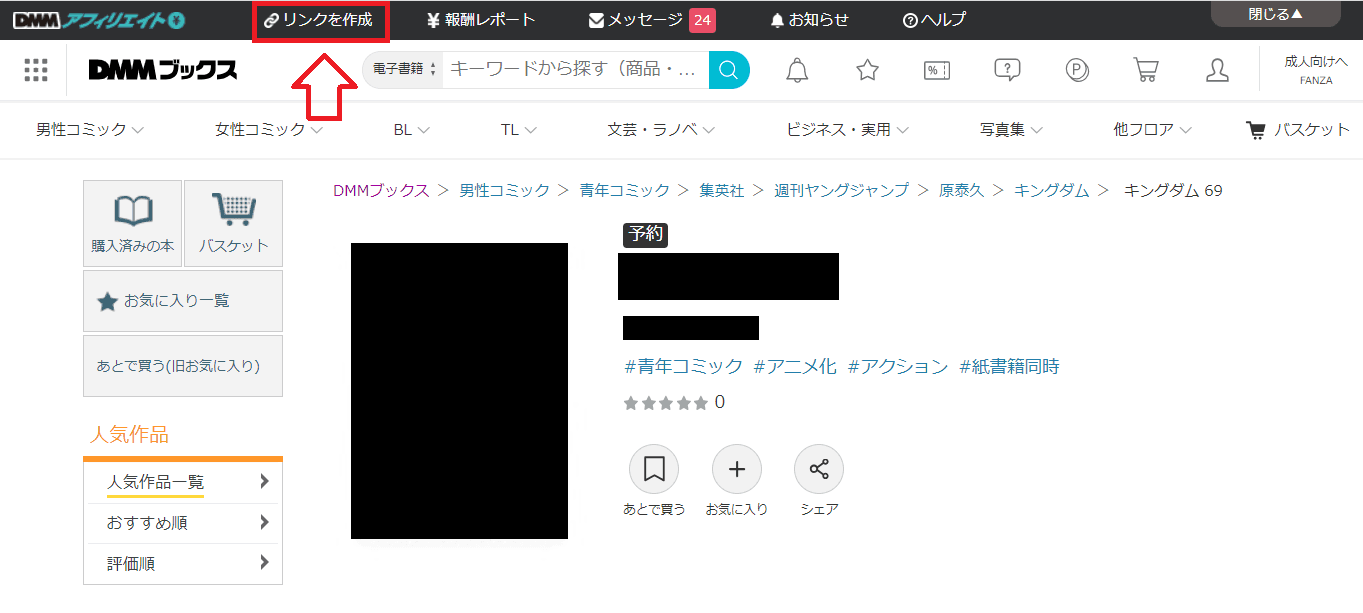The width and height of the screenshot is (1363, 613).
Task: Go to DMMブックス breadcrumb
Action: point(381,190)
